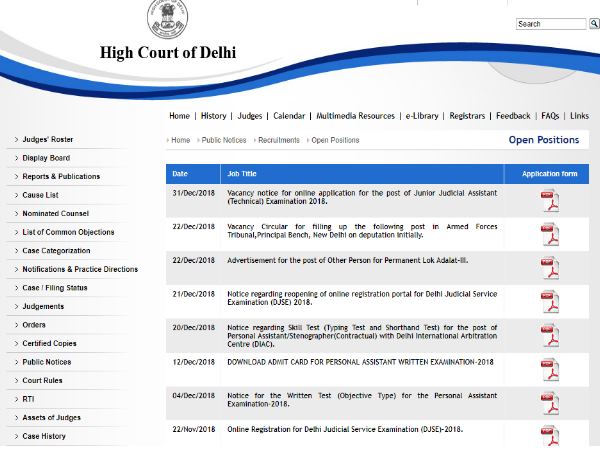
Task: Open Case History sidebar link
Action: tap(44, 436)
